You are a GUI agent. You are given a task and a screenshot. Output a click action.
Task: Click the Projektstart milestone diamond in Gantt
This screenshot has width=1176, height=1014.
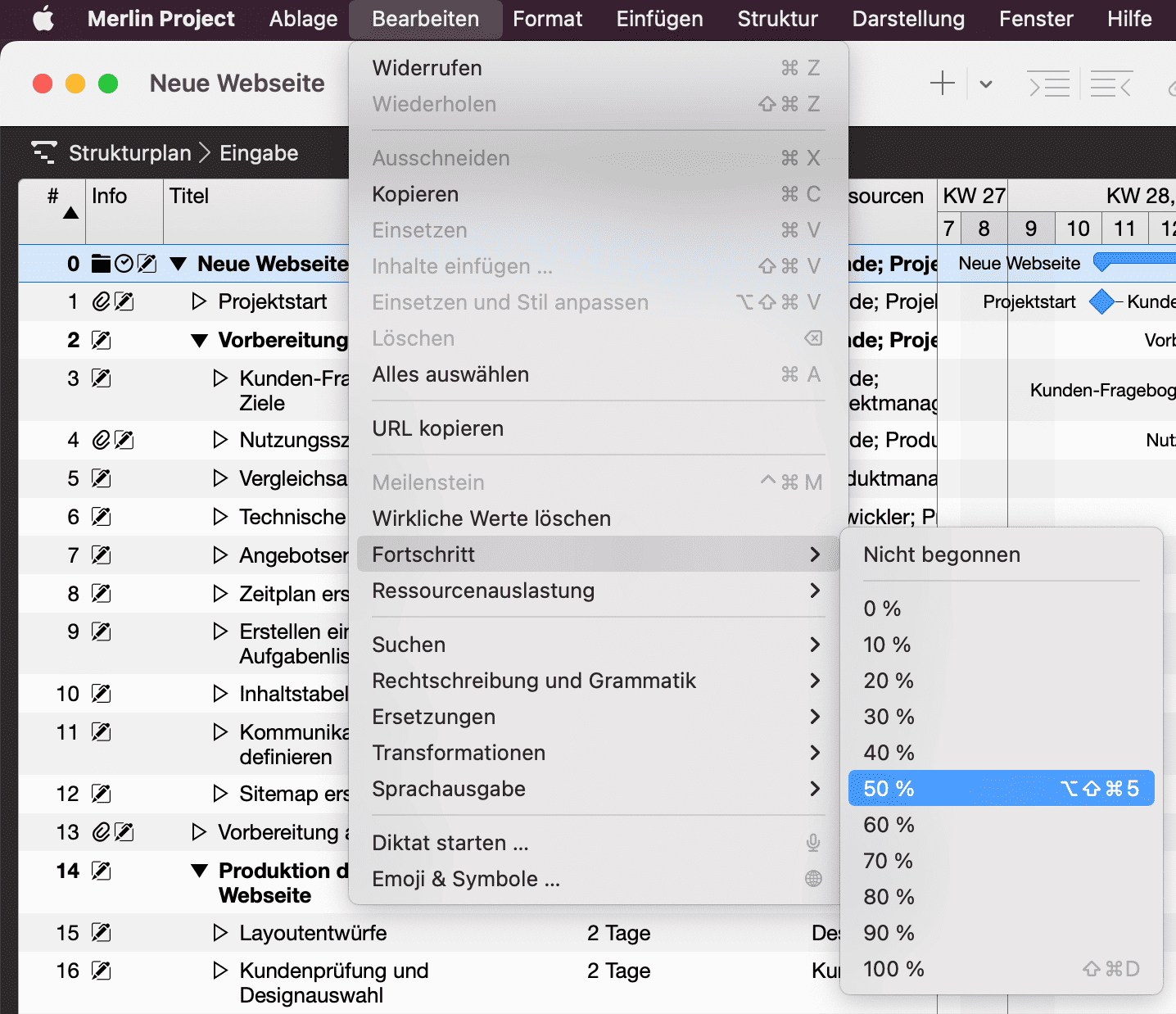1101,301
